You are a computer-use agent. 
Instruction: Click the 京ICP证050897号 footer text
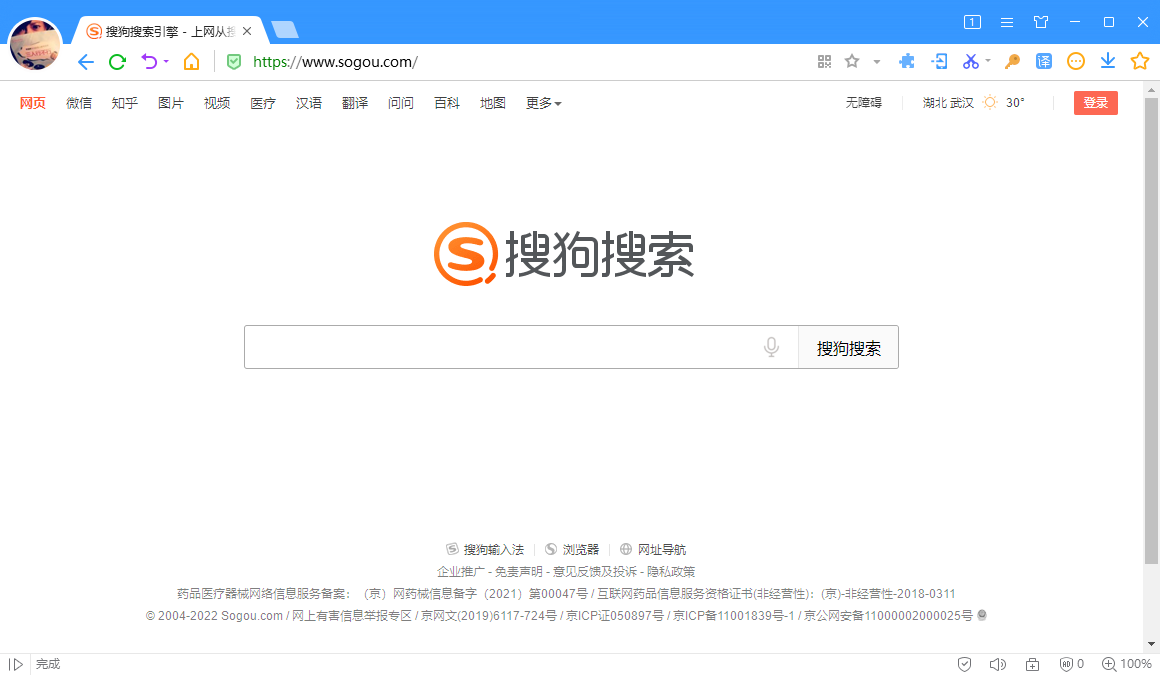pyautogui.click(x=615, y=616)
